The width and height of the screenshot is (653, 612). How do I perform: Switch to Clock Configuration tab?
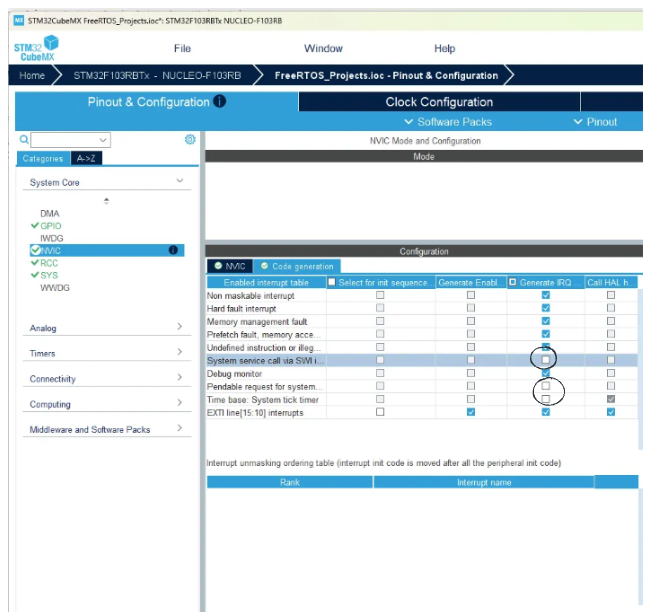(x=439, y=102)
